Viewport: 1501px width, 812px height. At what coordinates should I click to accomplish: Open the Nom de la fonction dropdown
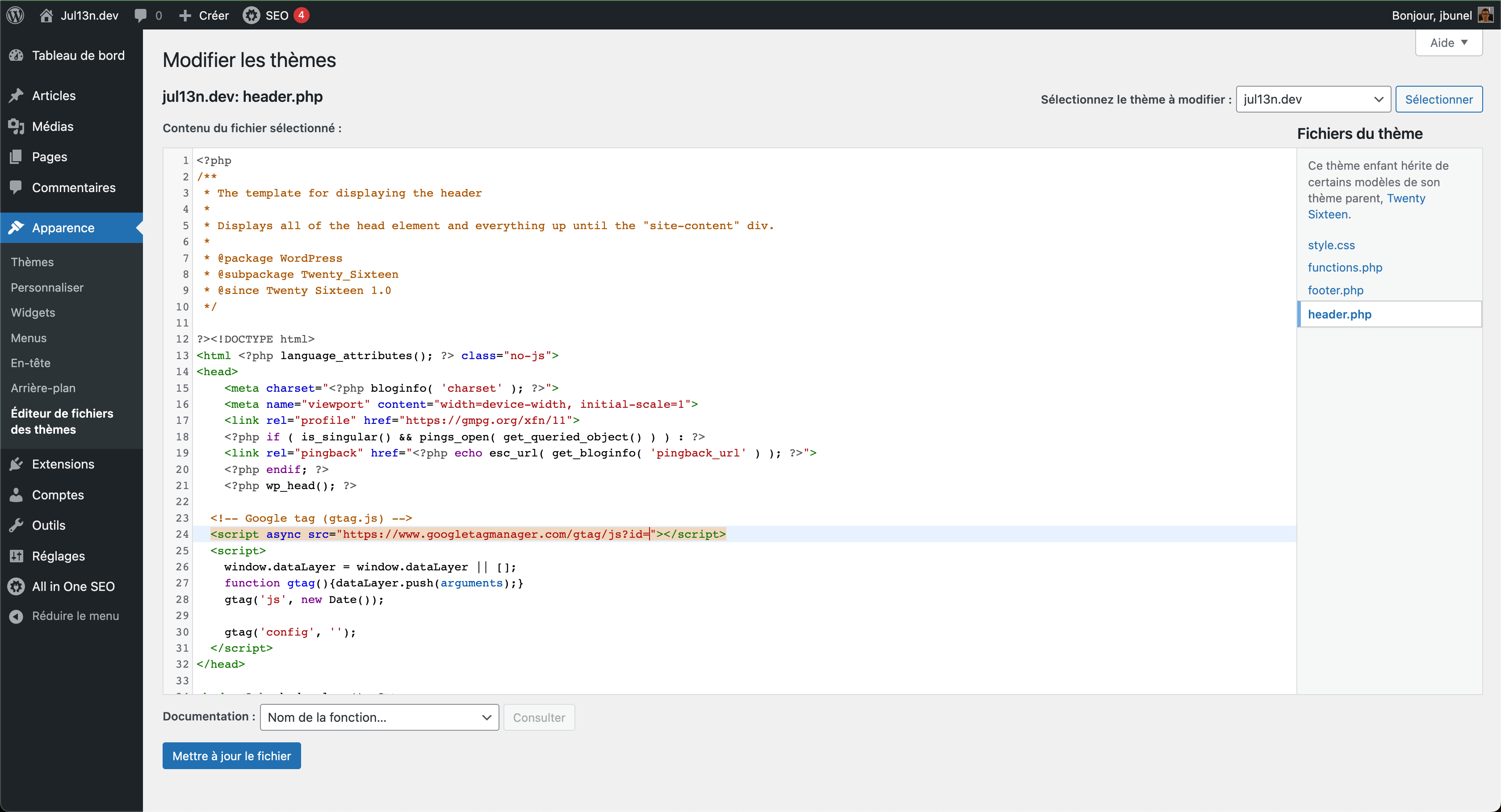pos(379,717)
